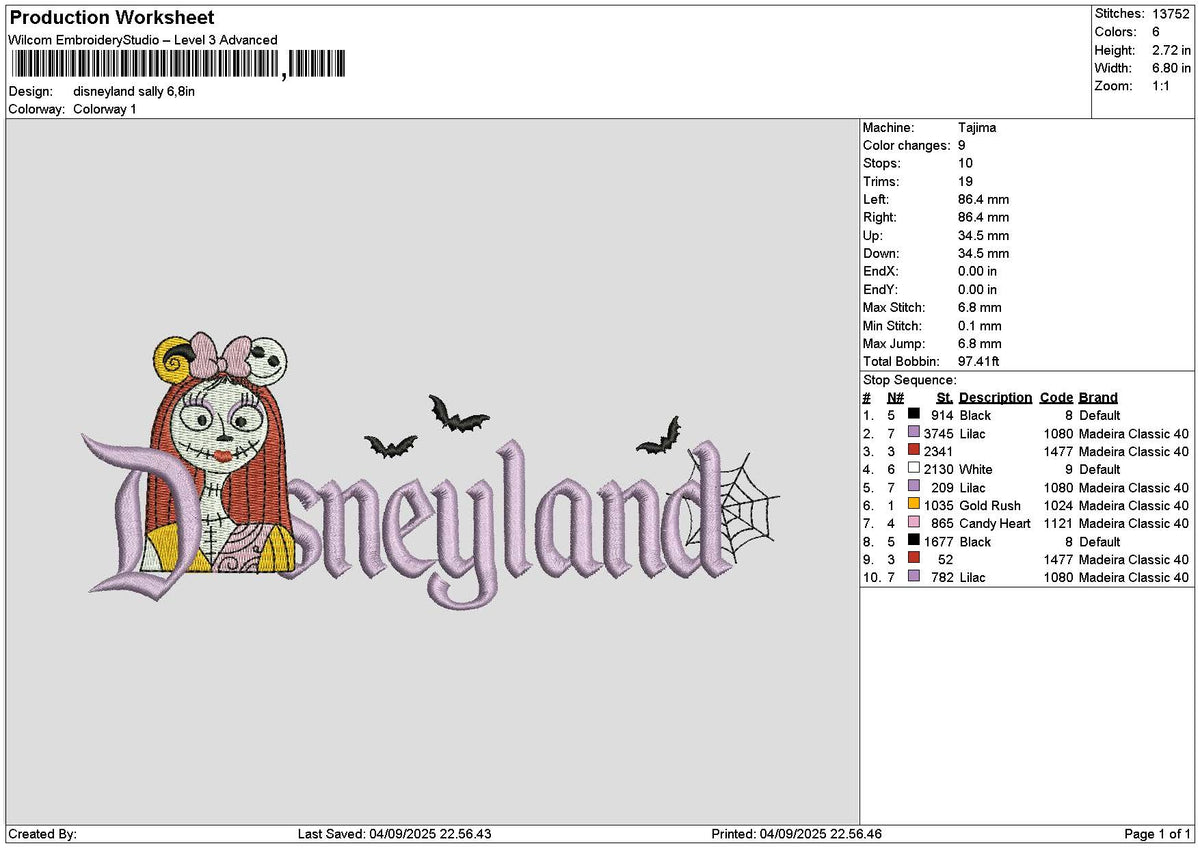Screen dimensions: 1200x848
Task: Click "Wilcom EmbroideryStudio – Level 3 Advanced" text
Action: 143,40
